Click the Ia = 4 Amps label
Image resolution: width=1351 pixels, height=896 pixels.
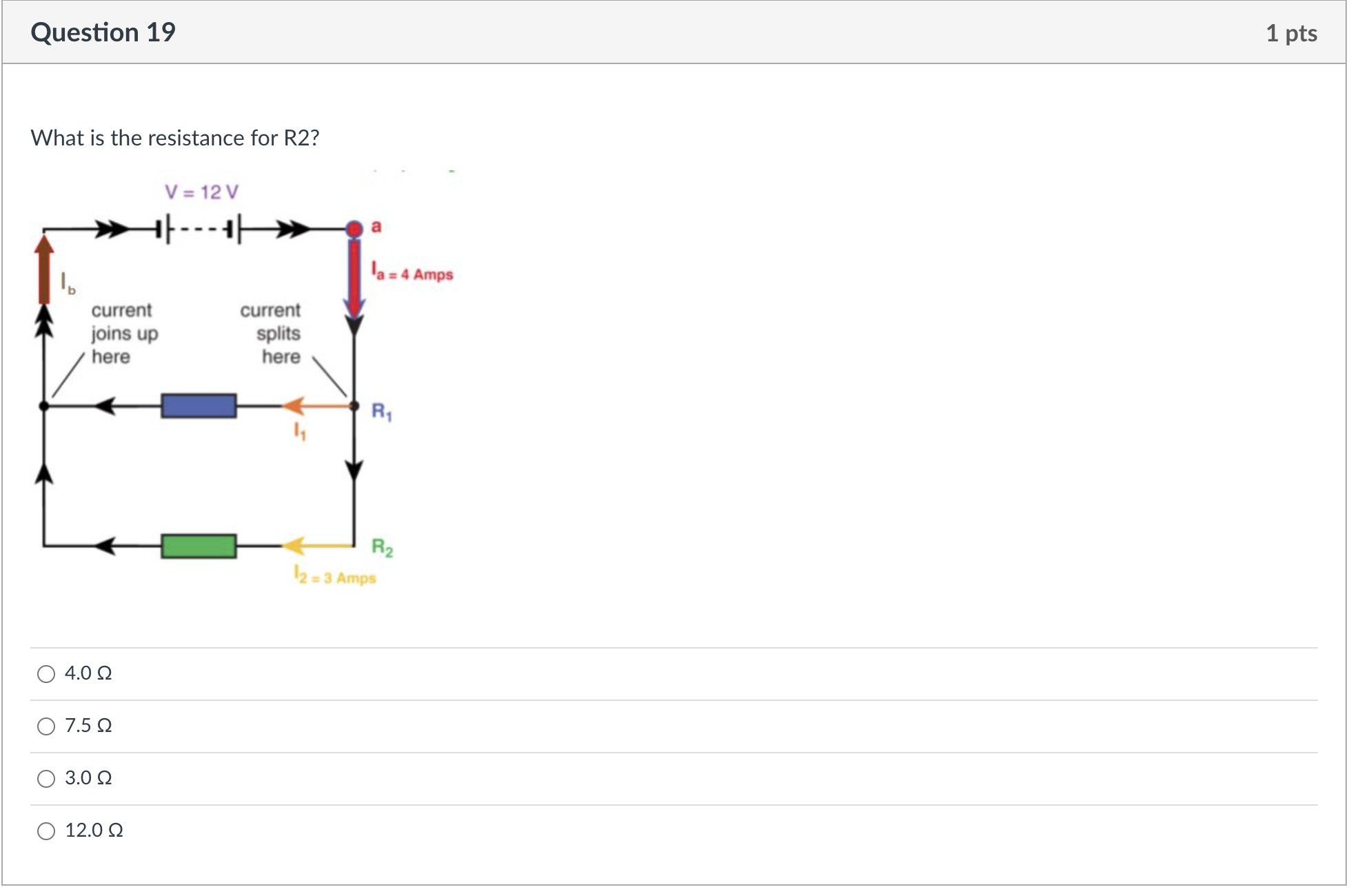click(x=412, y=270)
